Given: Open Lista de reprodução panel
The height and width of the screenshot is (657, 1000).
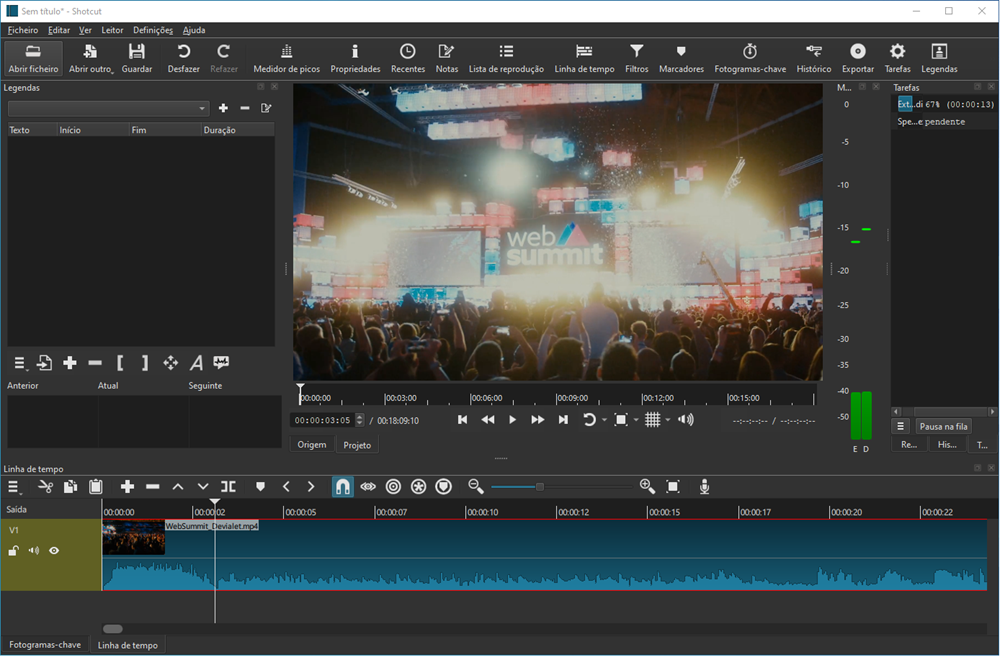Looking at the screenshot, I should tap(506, 58).
